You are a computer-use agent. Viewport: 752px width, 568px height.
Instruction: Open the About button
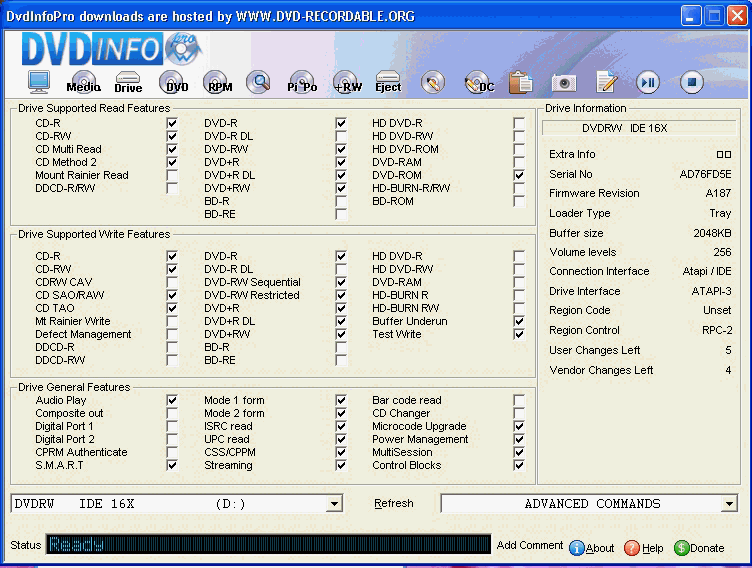pos(592,548)
